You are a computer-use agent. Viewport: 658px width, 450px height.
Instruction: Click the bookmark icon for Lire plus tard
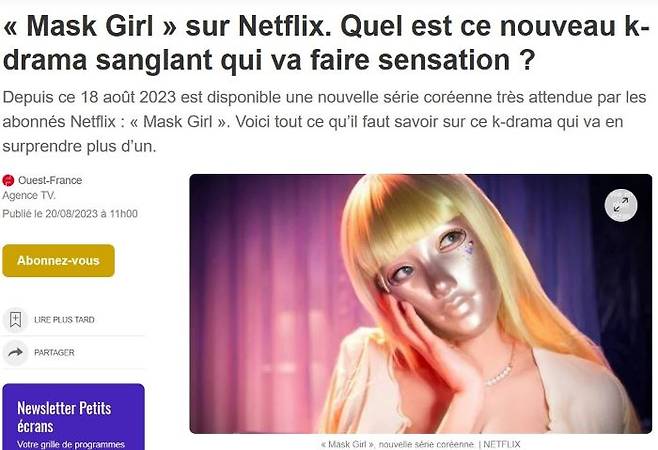[16, 319]
